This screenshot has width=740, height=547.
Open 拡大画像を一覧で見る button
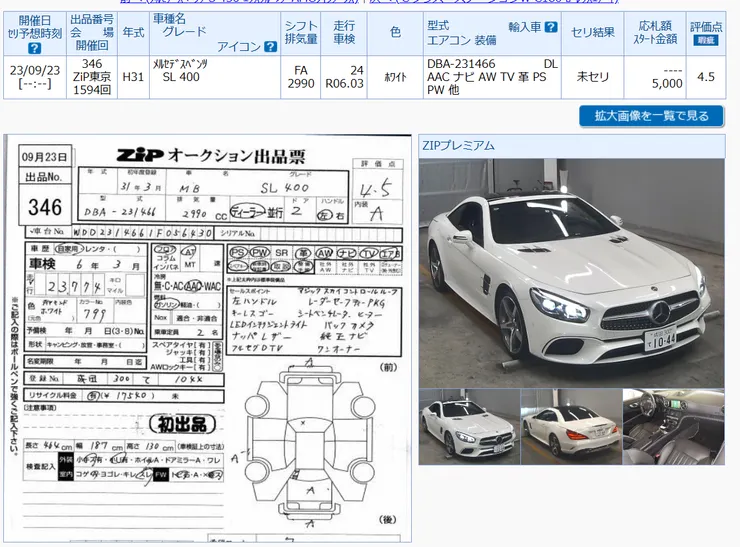point(651,116)
